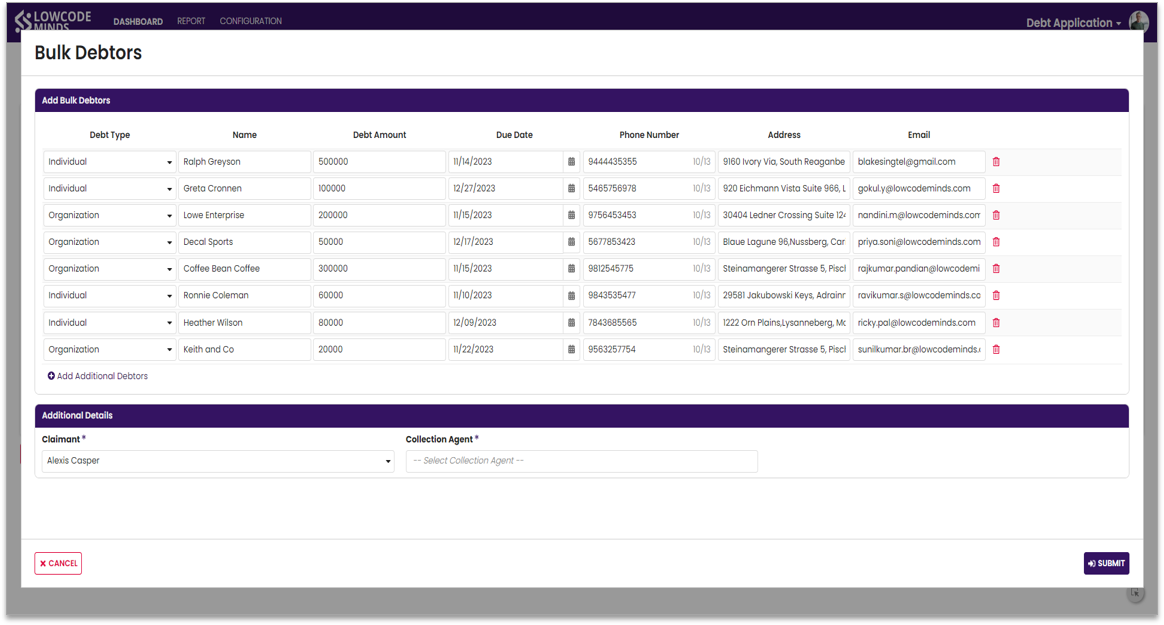
Task: Delete the Lowe Enterprise row
Action: click(996, 215)
